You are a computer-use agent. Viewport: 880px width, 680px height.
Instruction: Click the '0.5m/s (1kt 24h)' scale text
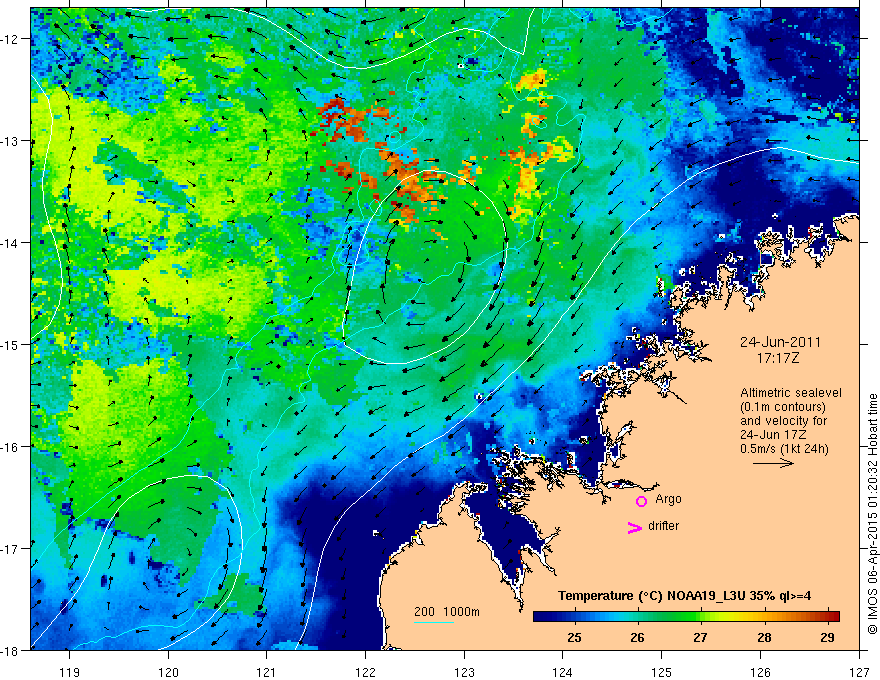pos(784,449)
